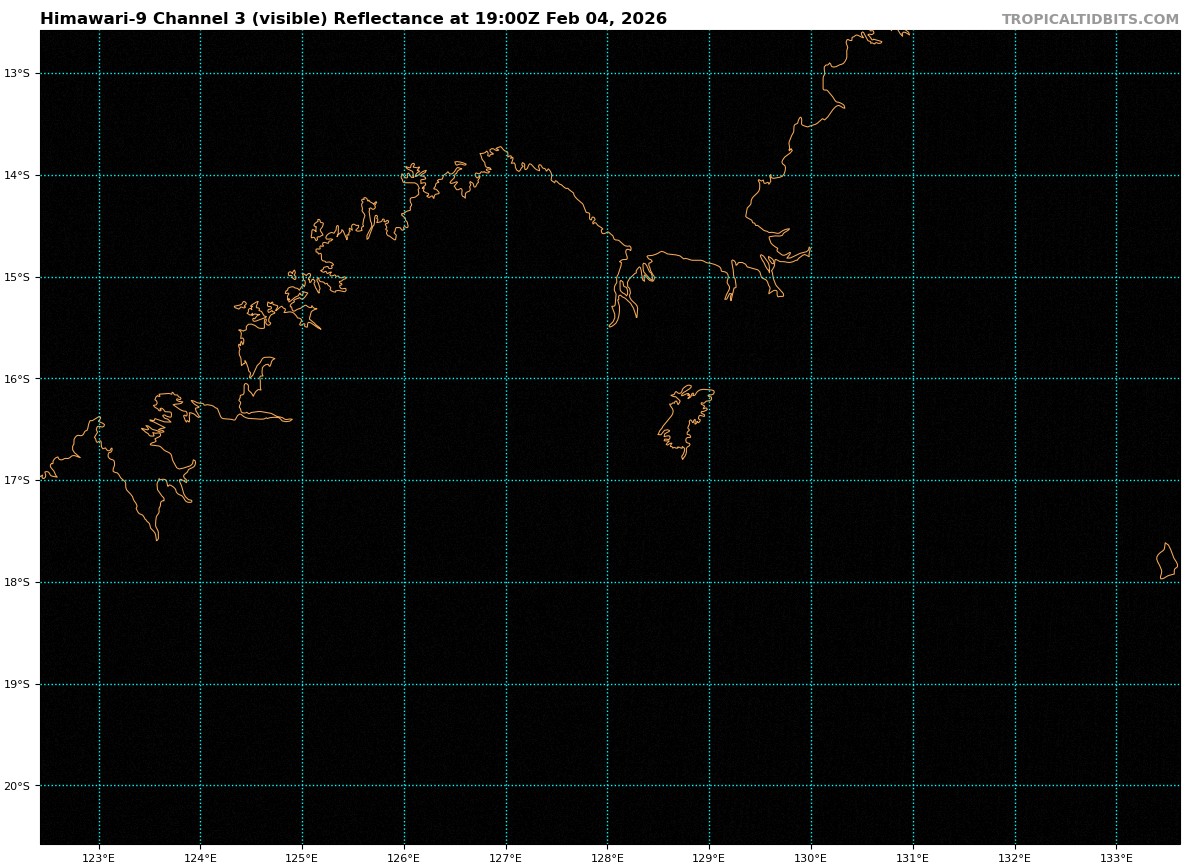Click the Himawari-9 Channel 3 title text
The height and width of the screenshot is (867, 1200).
(353, 19)
